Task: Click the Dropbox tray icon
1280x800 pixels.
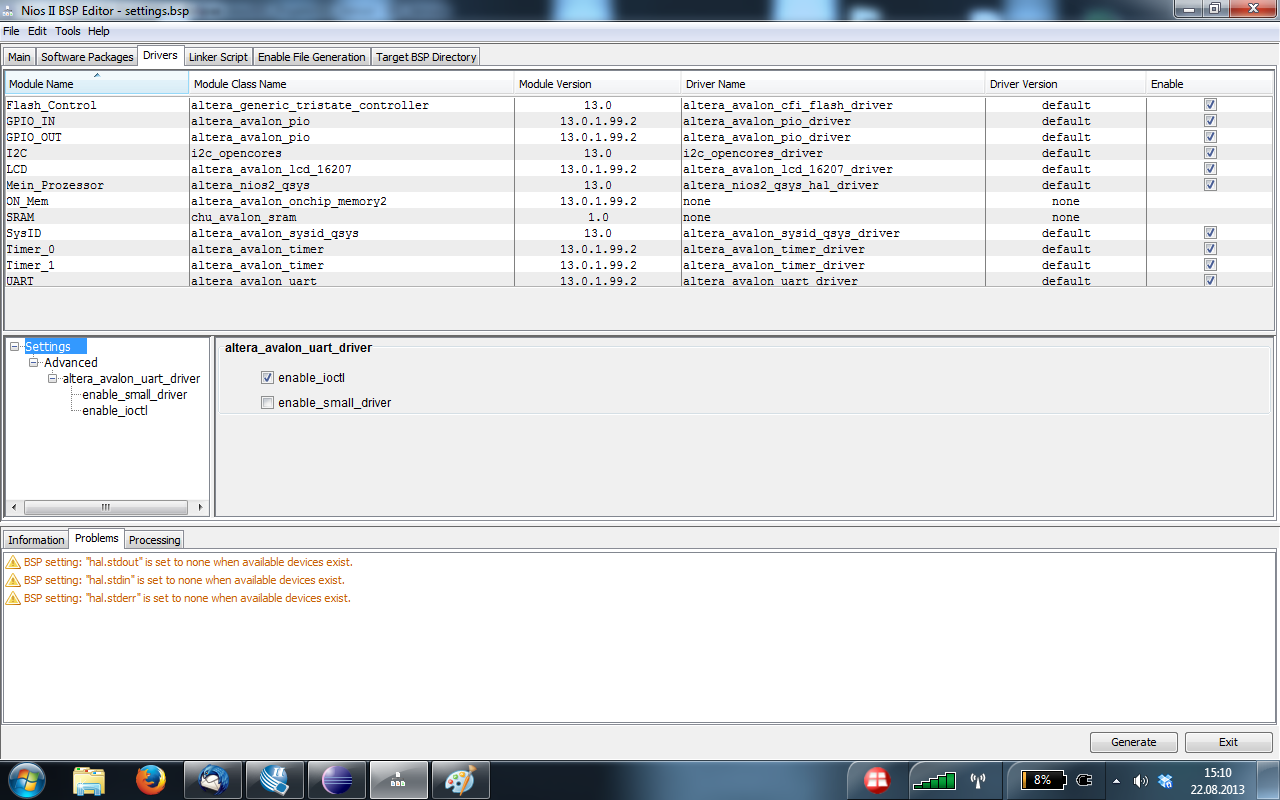Action: point(1165,780)
